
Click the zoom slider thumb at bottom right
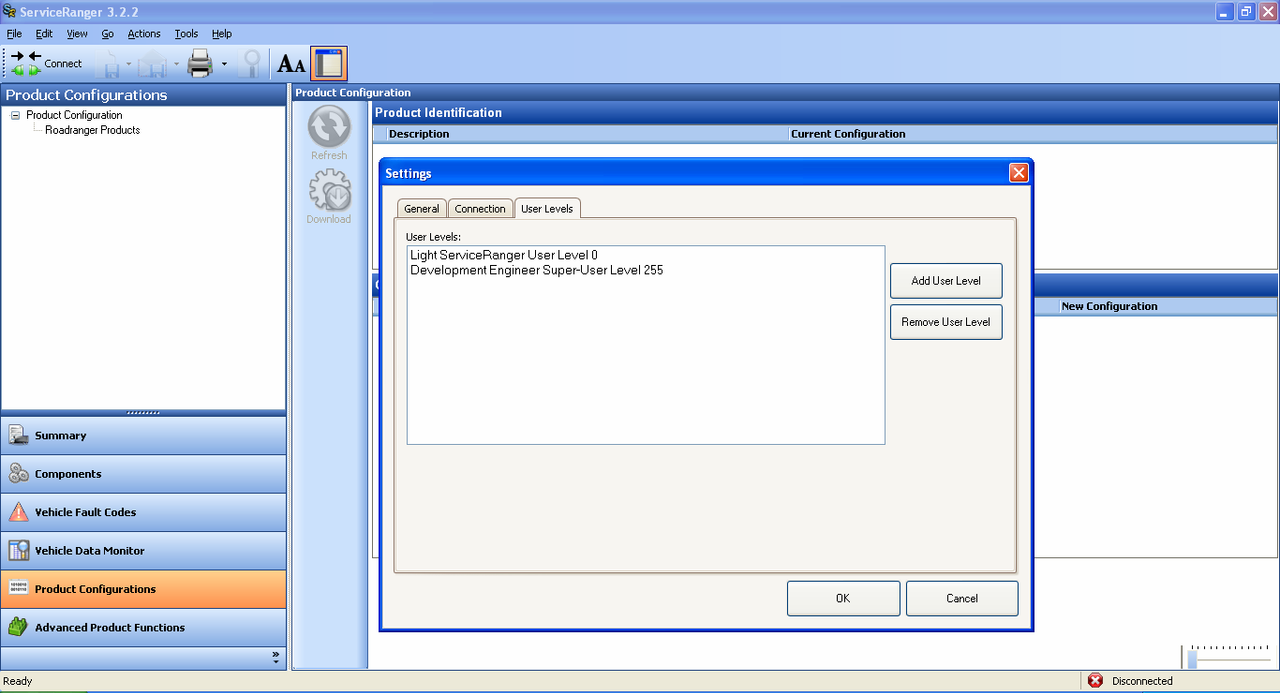point(1192,660)
